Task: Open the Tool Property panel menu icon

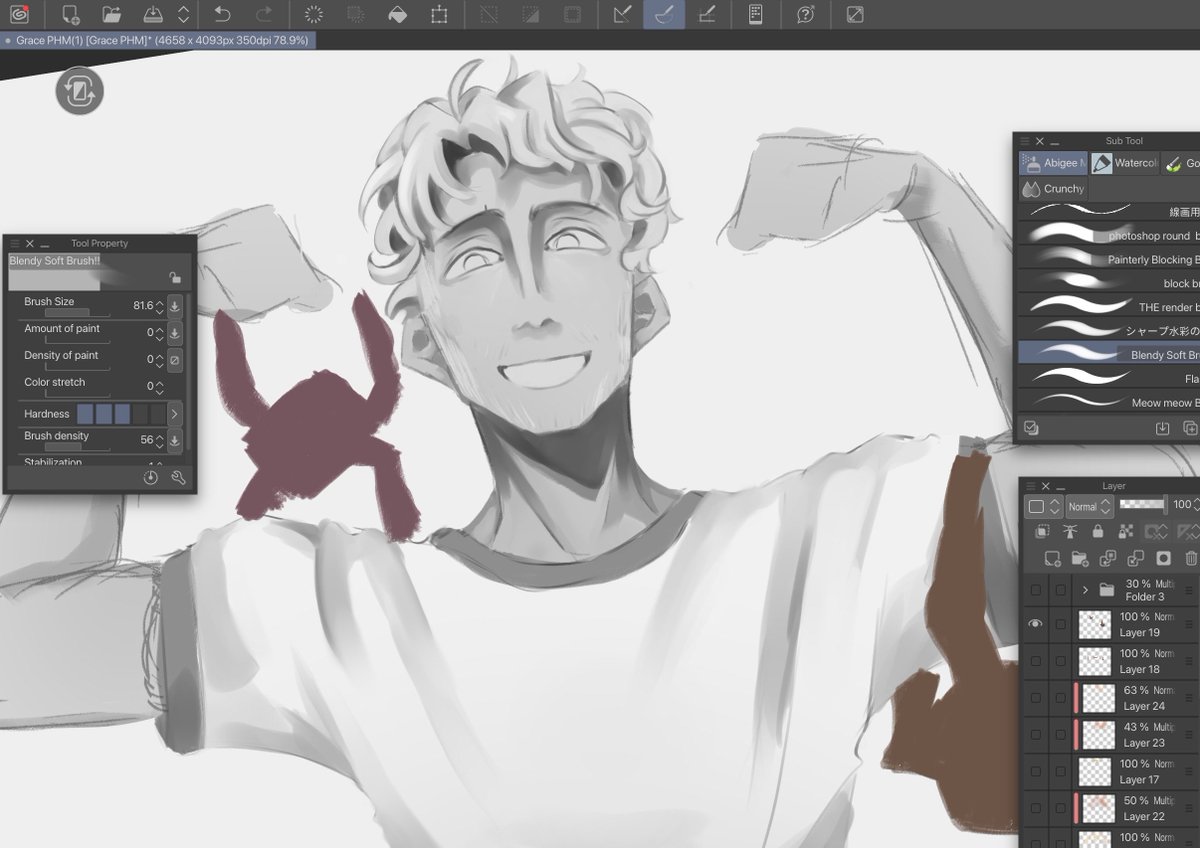Action: point(14,243)
